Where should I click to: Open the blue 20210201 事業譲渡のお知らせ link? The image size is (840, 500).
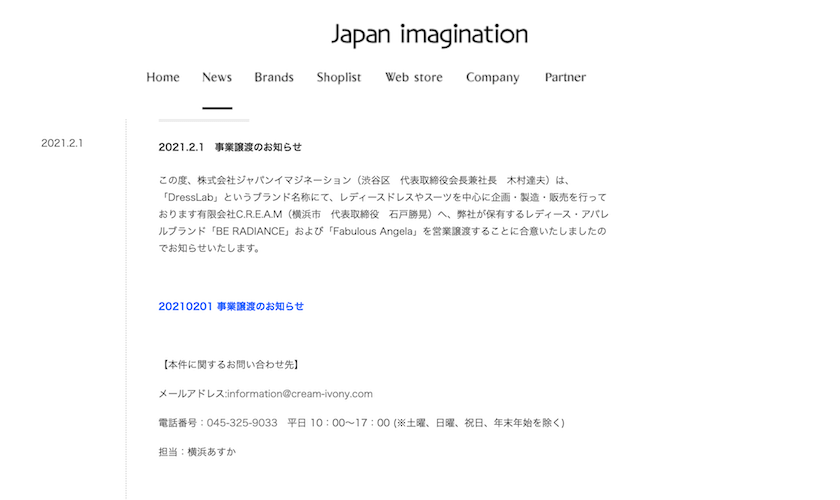tap(231, 307)
